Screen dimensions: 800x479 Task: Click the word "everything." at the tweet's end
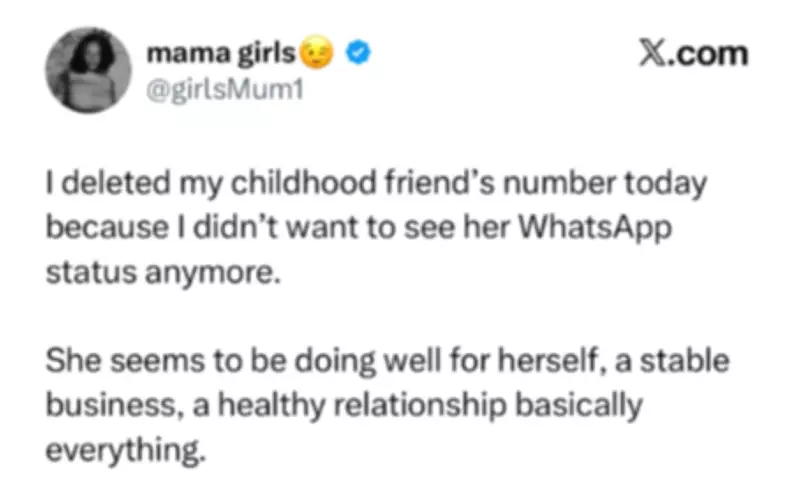126,446
